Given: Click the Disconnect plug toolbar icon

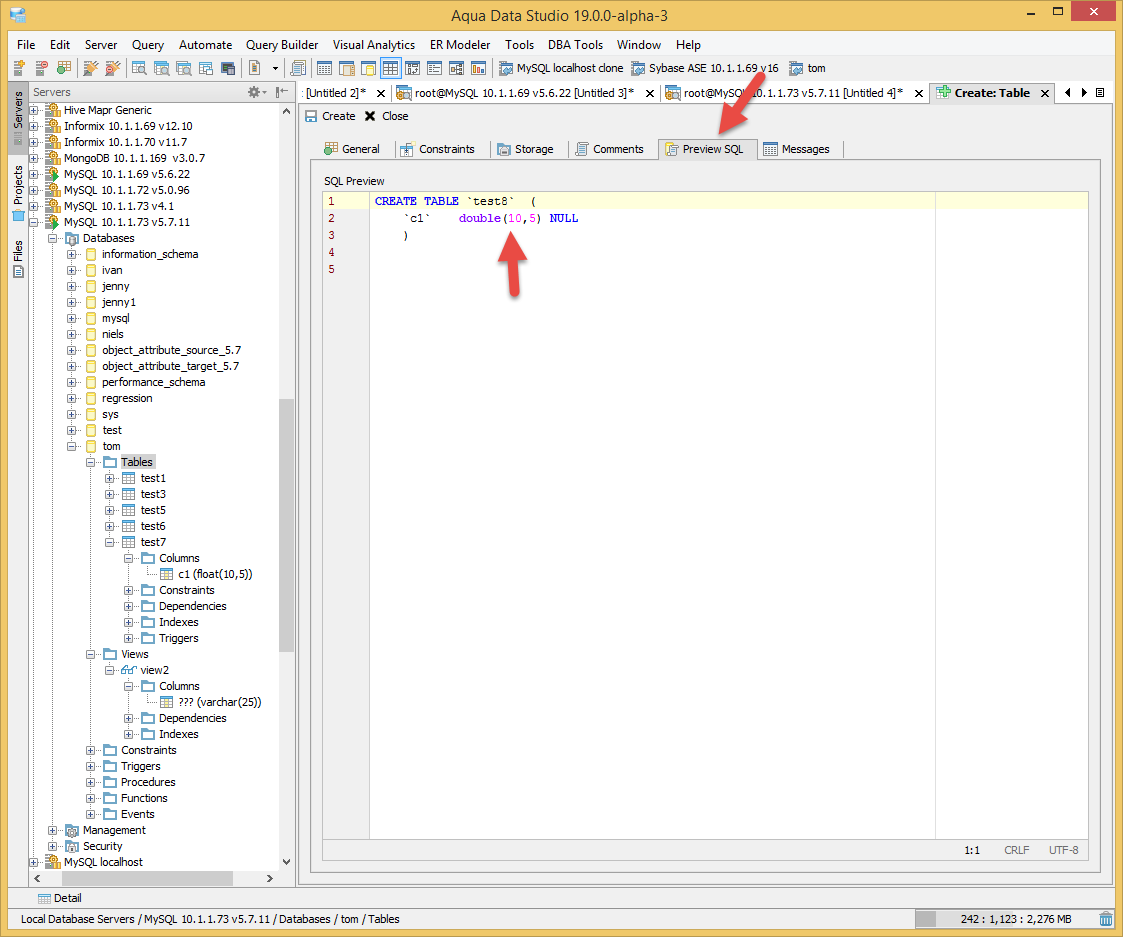Looking at the screenshot, I should coord(112,68).
